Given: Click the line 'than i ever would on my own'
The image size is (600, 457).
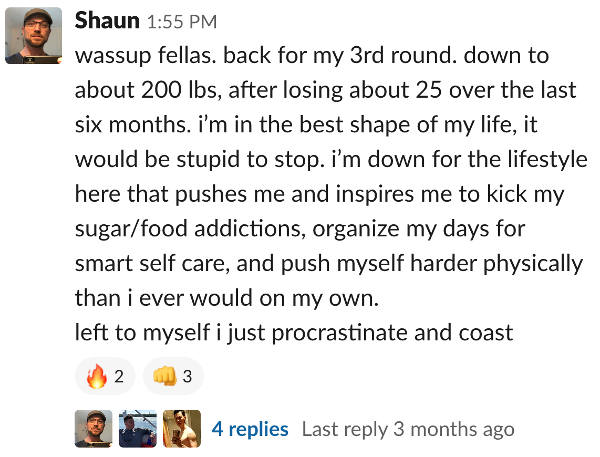Looking at the screenshot, I should pyautogui.click(x=227, y=298).
